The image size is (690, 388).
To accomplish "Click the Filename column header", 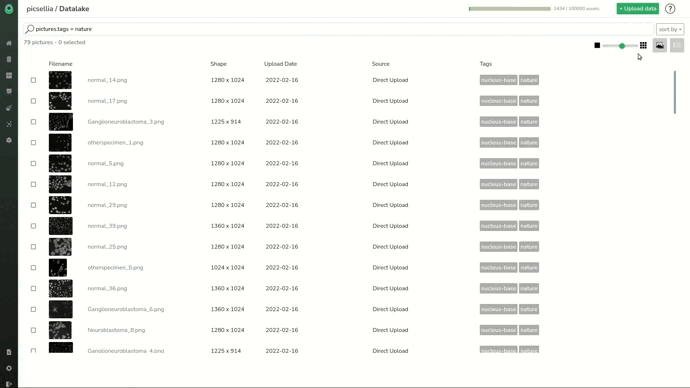I will pos(60,64).
